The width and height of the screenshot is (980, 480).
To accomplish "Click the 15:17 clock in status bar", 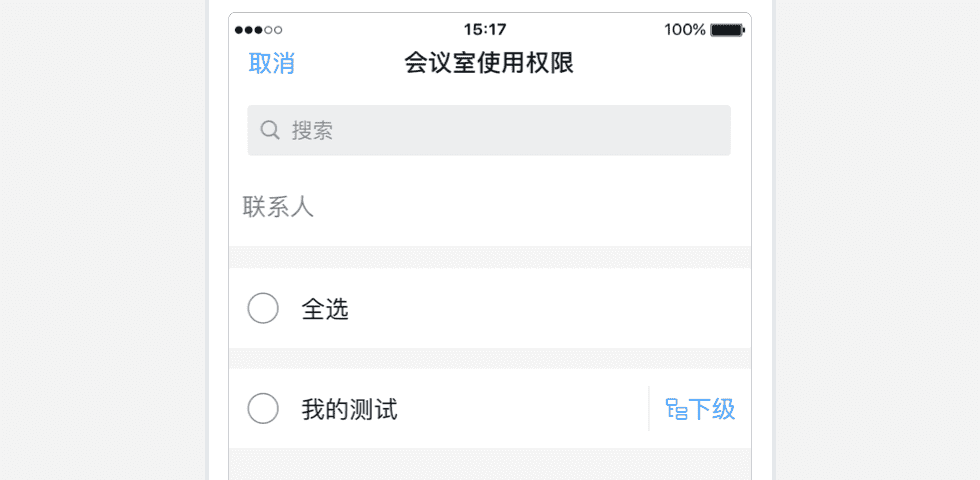I will click(485, 30).
